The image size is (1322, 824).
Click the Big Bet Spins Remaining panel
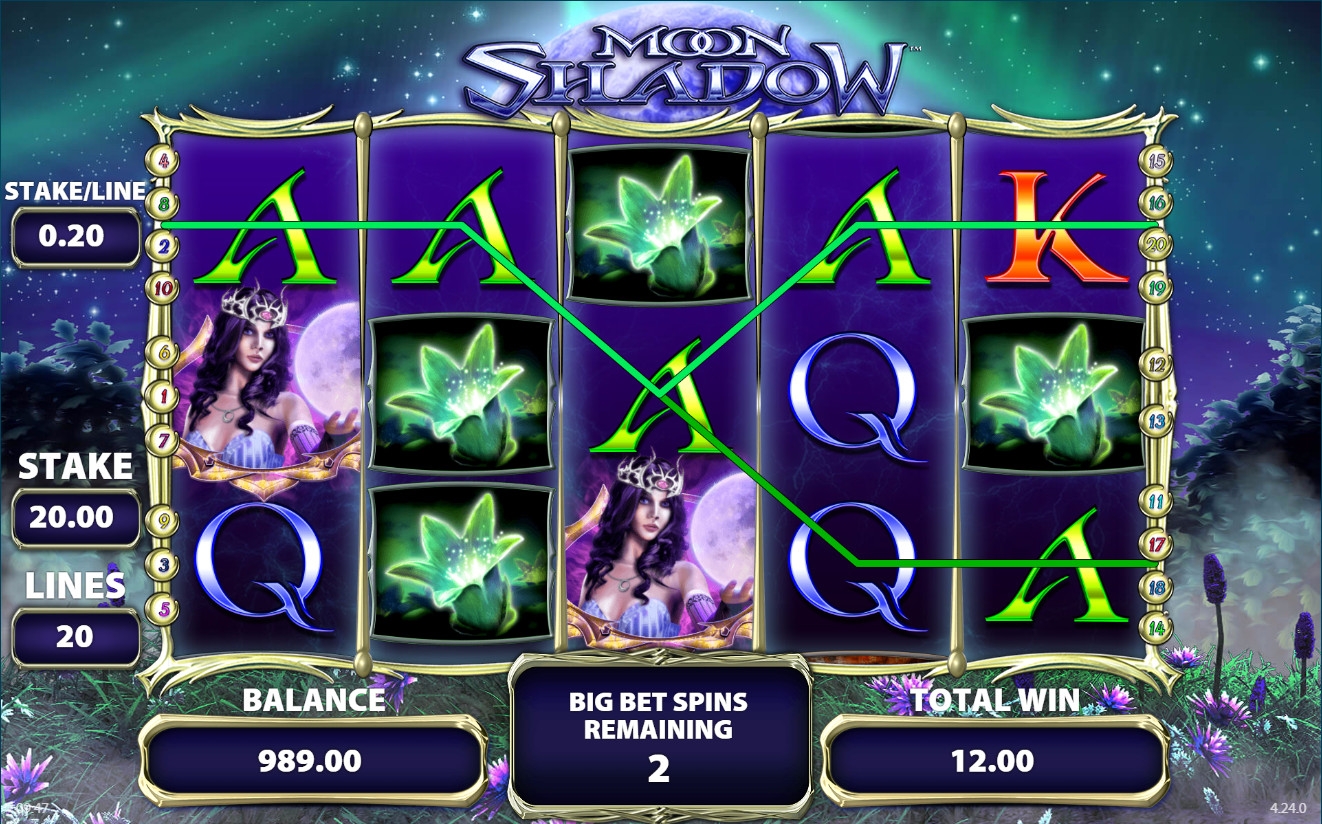(659, 735)
